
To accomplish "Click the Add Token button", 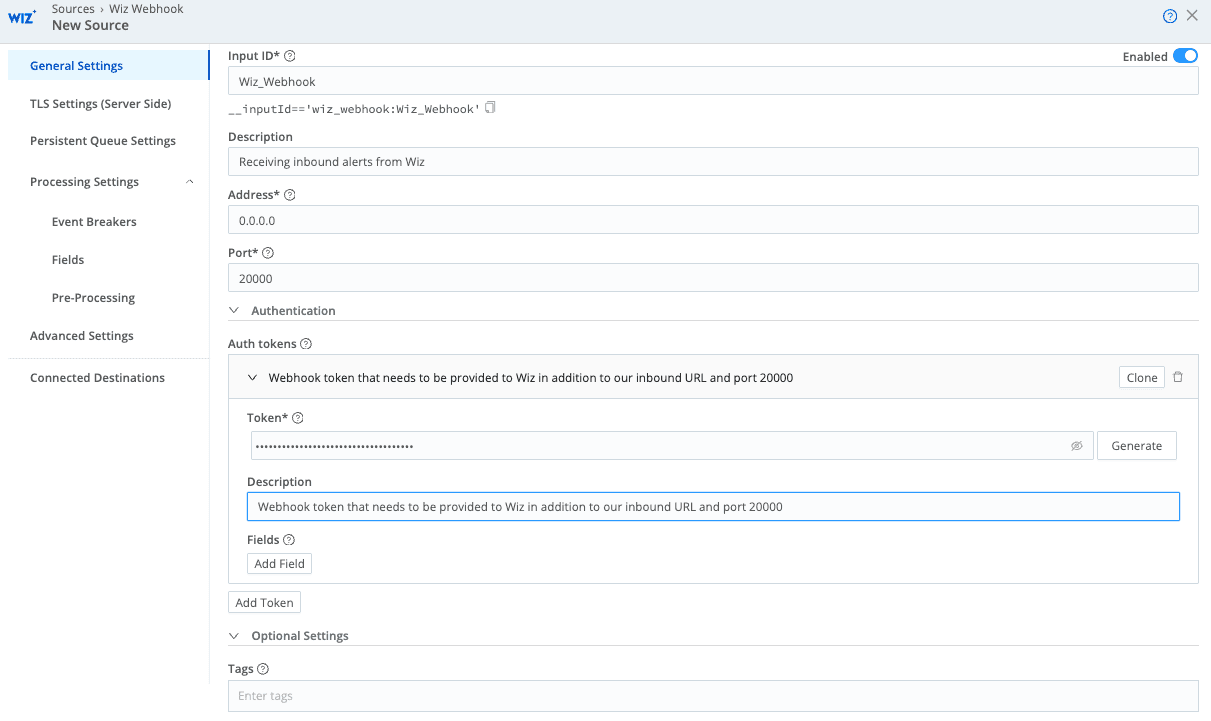I will pos(264,602).
